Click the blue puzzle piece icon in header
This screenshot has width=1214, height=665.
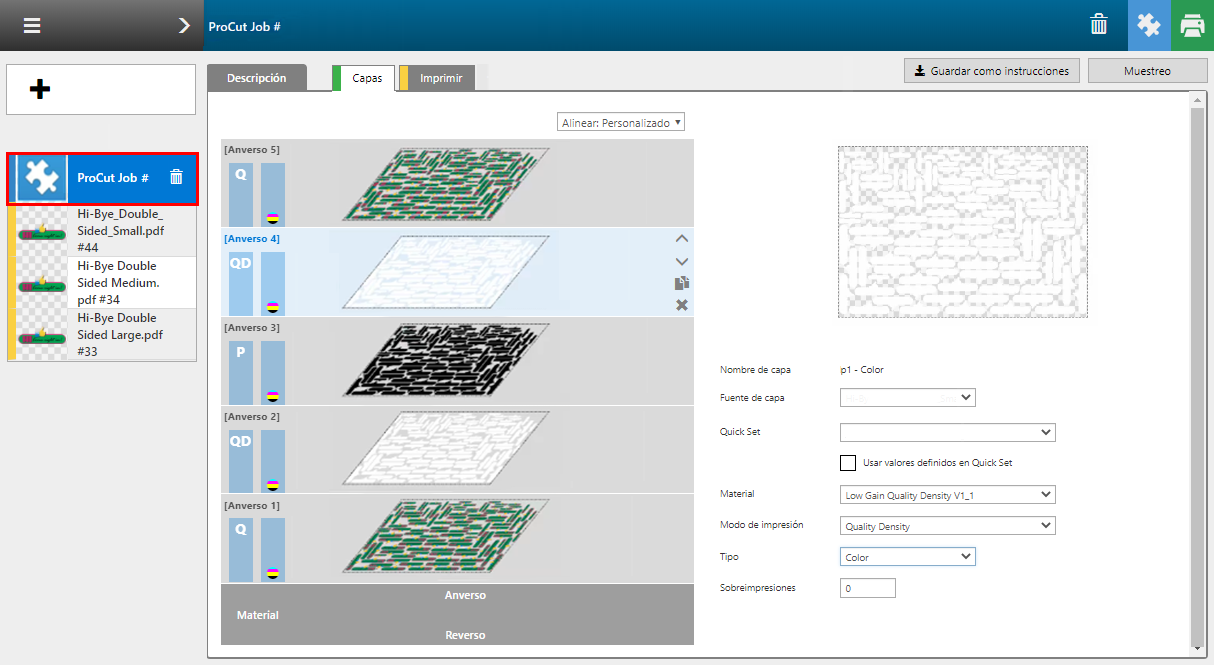(1149, 26)
